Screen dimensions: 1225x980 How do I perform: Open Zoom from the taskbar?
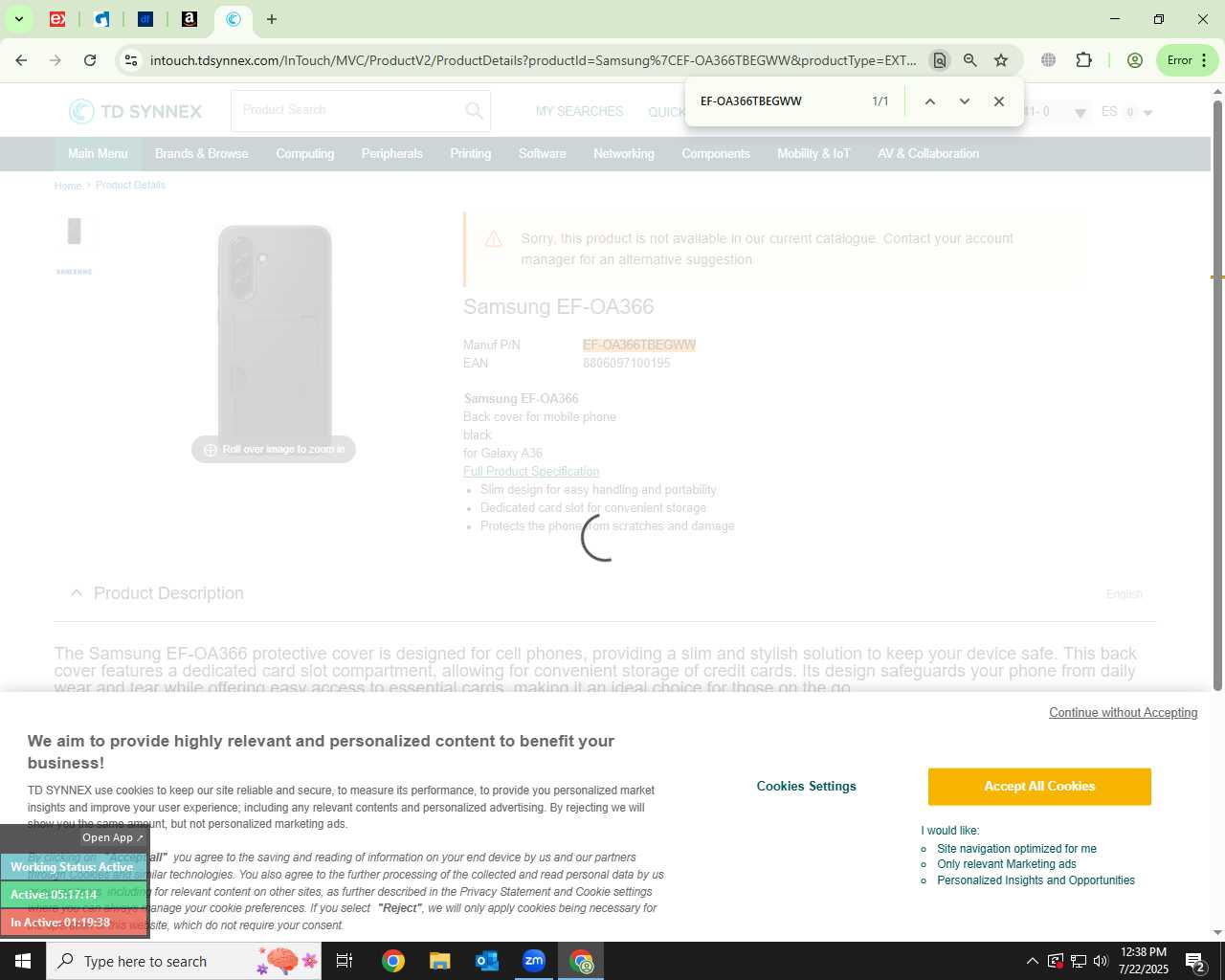(534, 961)
